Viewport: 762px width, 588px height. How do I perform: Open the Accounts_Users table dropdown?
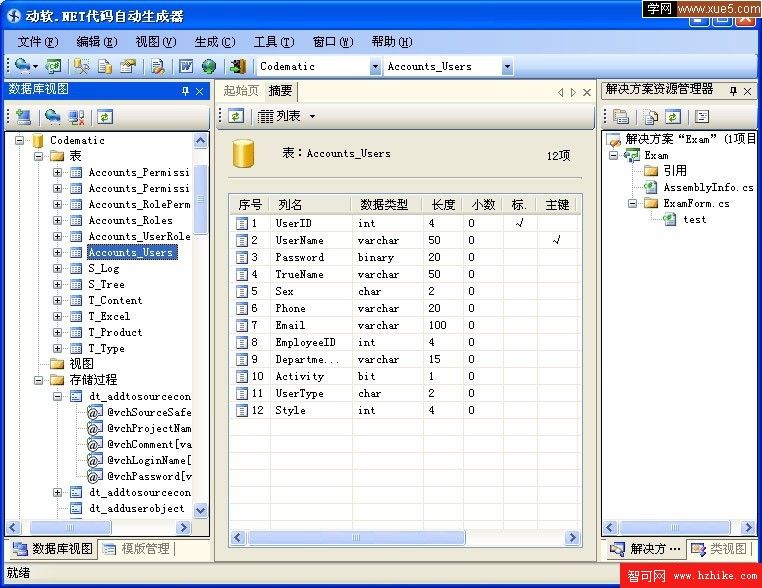tap(507, 66)
